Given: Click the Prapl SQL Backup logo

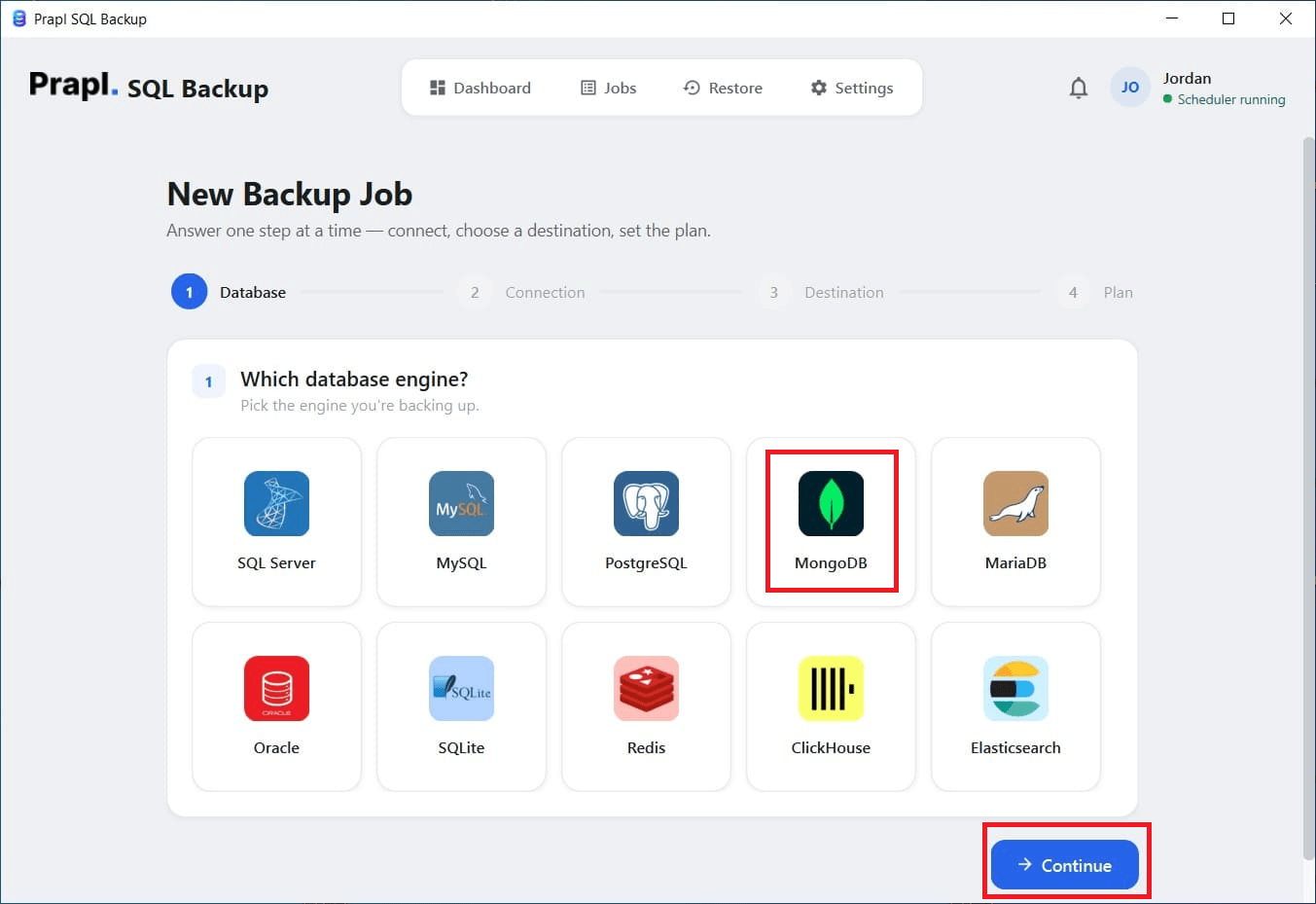Looking at the screenshot, I should pos(149,87).
